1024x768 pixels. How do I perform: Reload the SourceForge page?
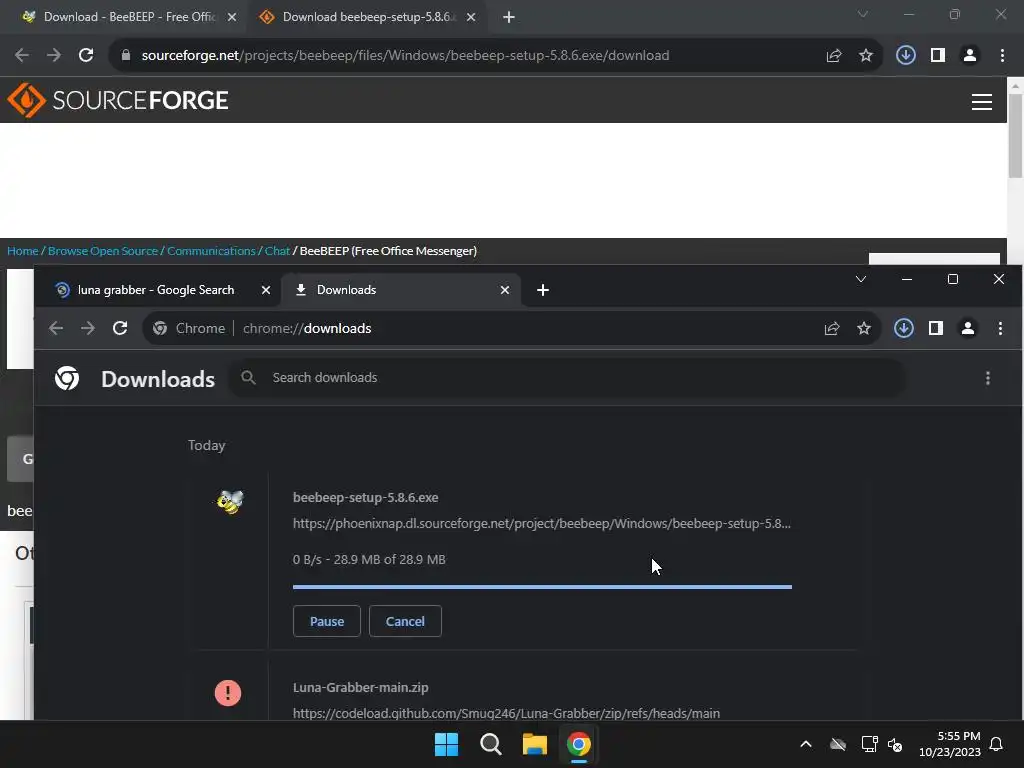(86, 56)
